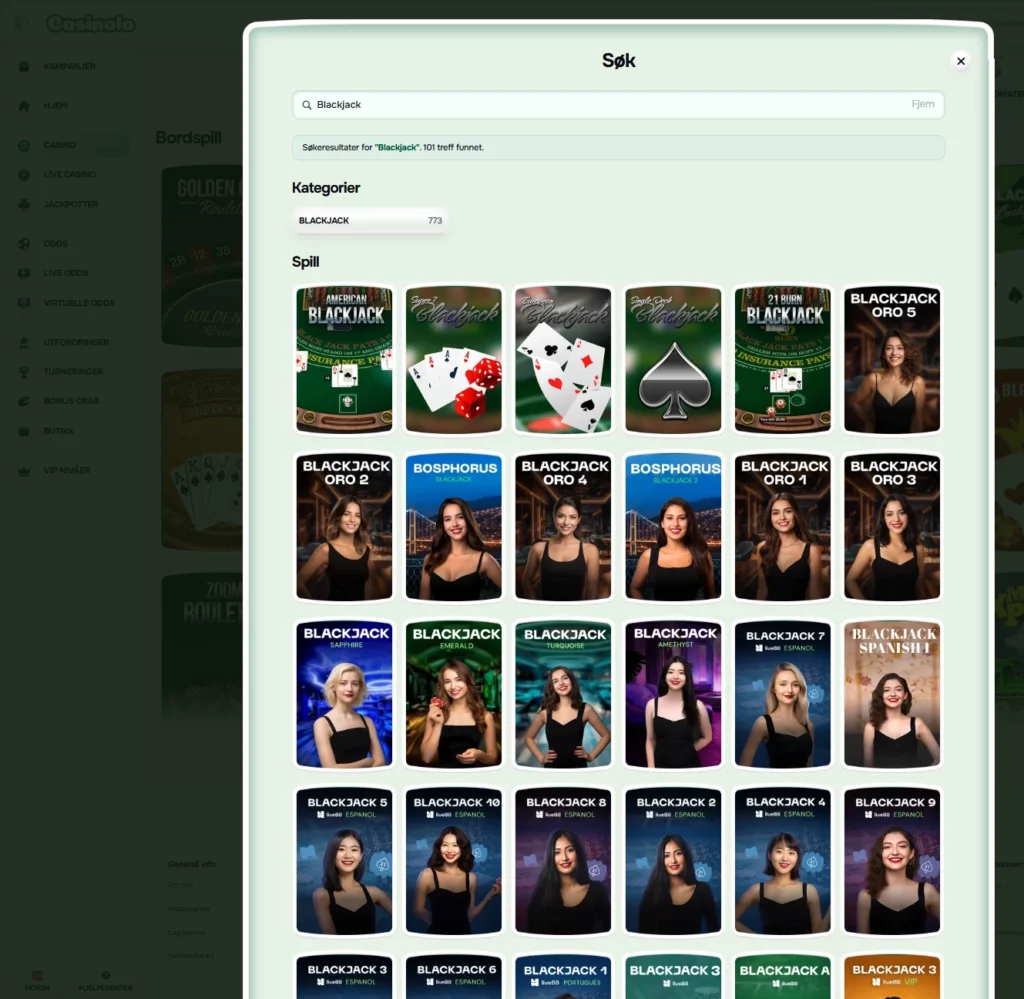Open the first Bosphorus Blackjack table
The height and width of the screenshot is (999, 1024).
pyautogui.click(x=454, y=527)
